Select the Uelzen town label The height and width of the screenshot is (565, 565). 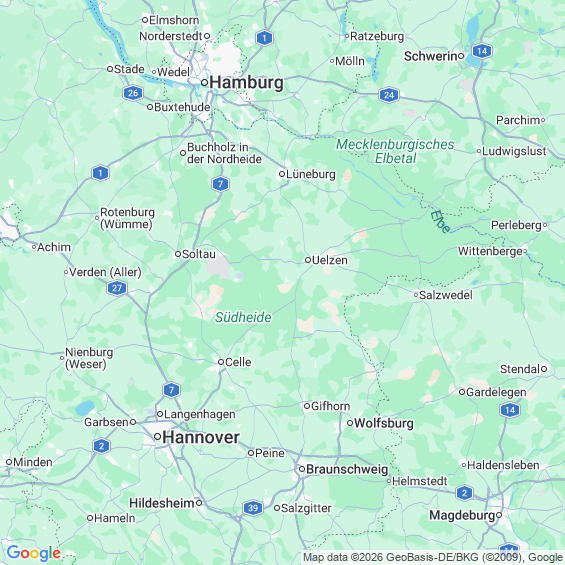330,260
